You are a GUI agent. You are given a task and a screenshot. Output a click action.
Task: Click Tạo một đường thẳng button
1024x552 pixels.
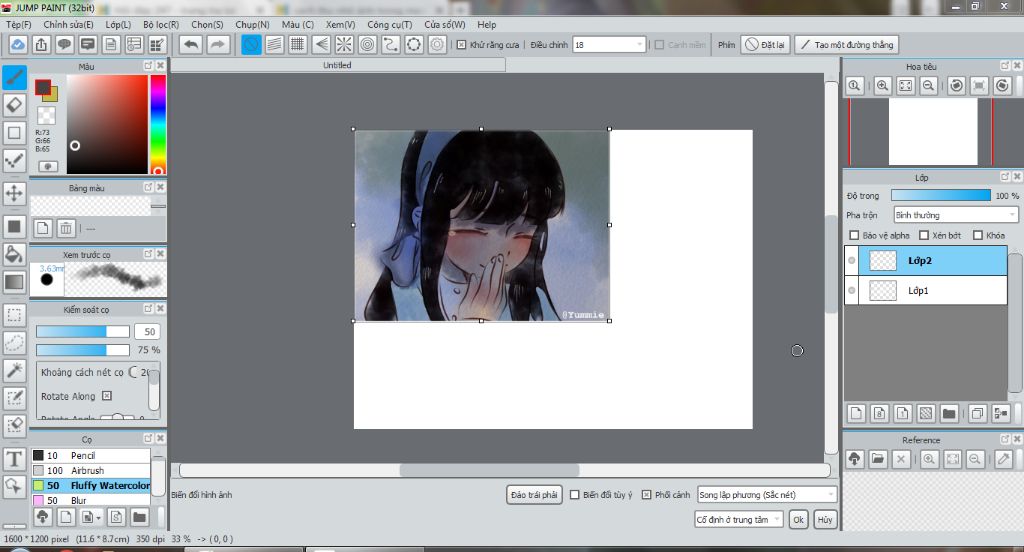[847, 44]
